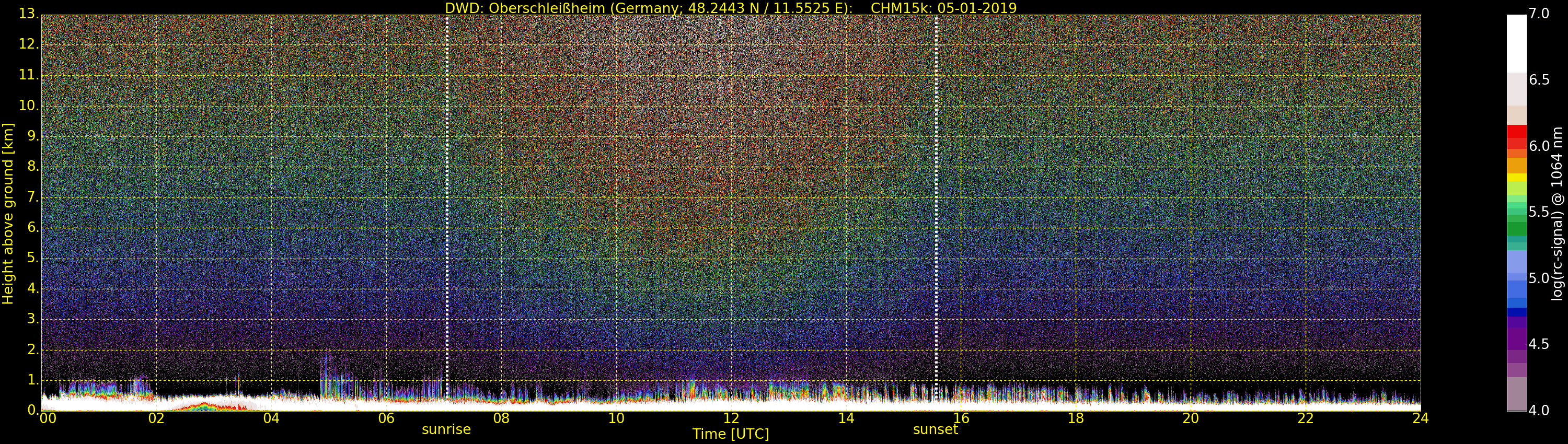Click time axis tick label '12'

pos(731,418)
